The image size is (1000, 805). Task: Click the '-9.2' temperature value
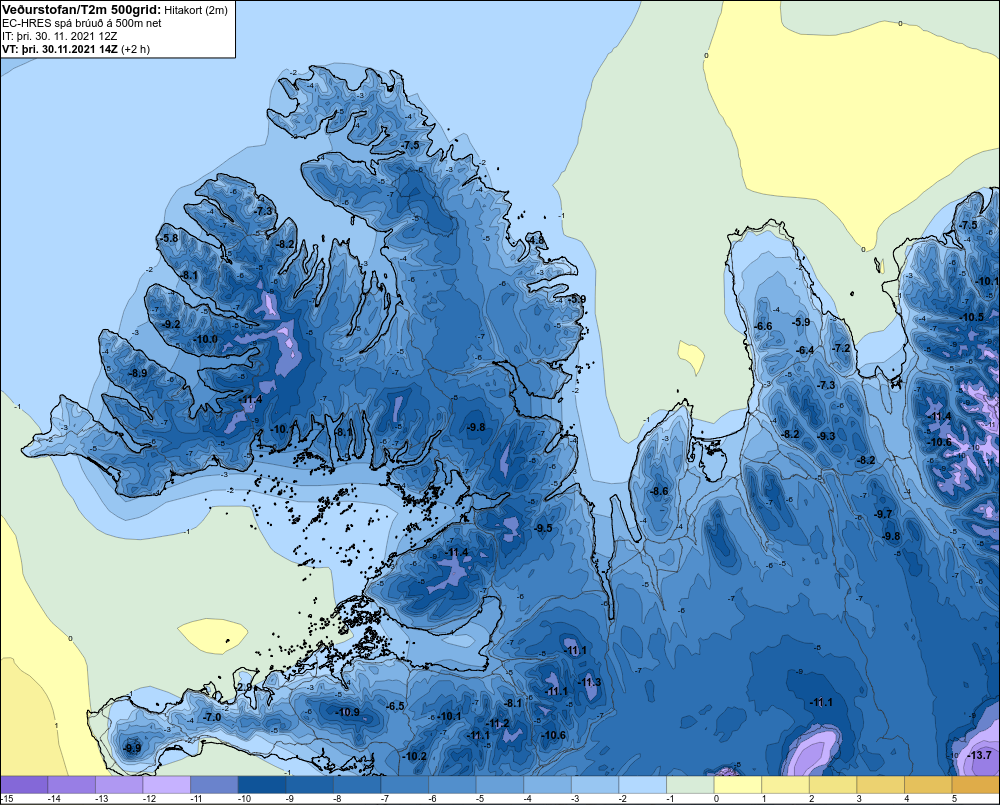pos(171,324)
